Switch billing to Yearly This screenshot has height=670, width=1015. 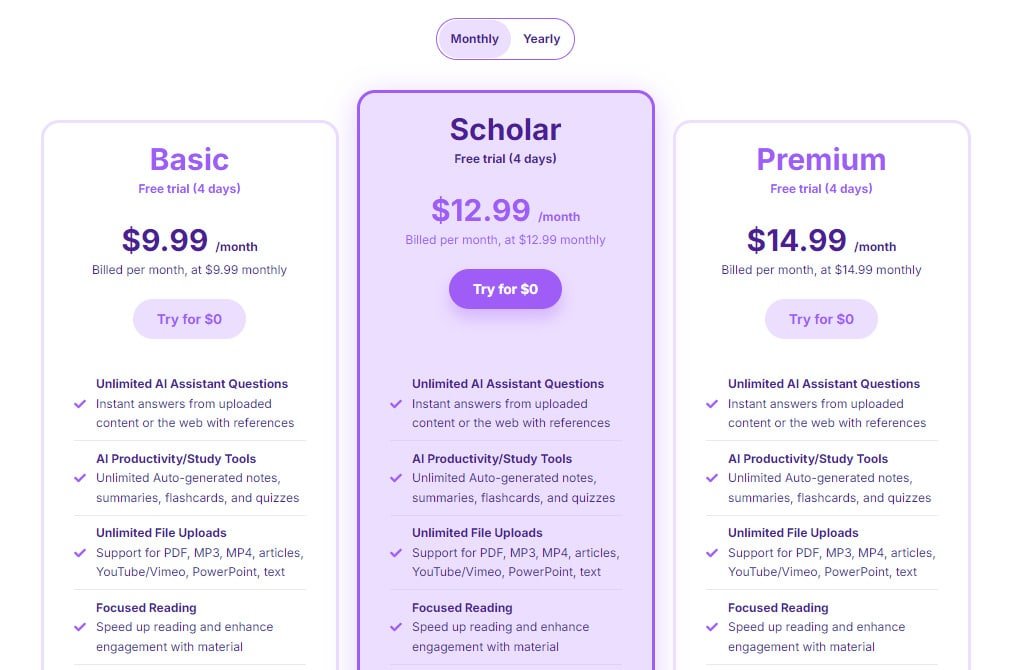pyautogui.click(x=541, y=39)
